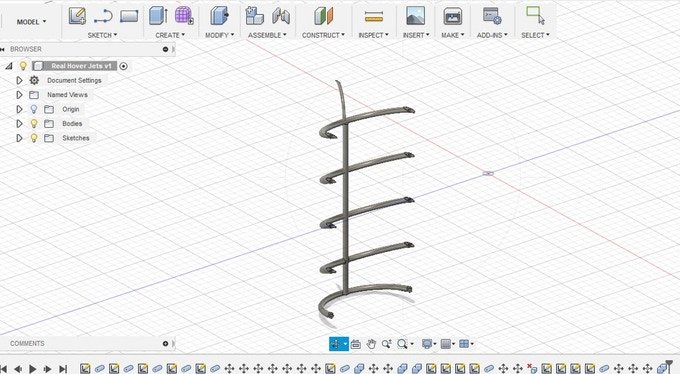This screenshot has width=680, height=374.
Task: Activate the Pan hand tool
Action: point(371,344)
